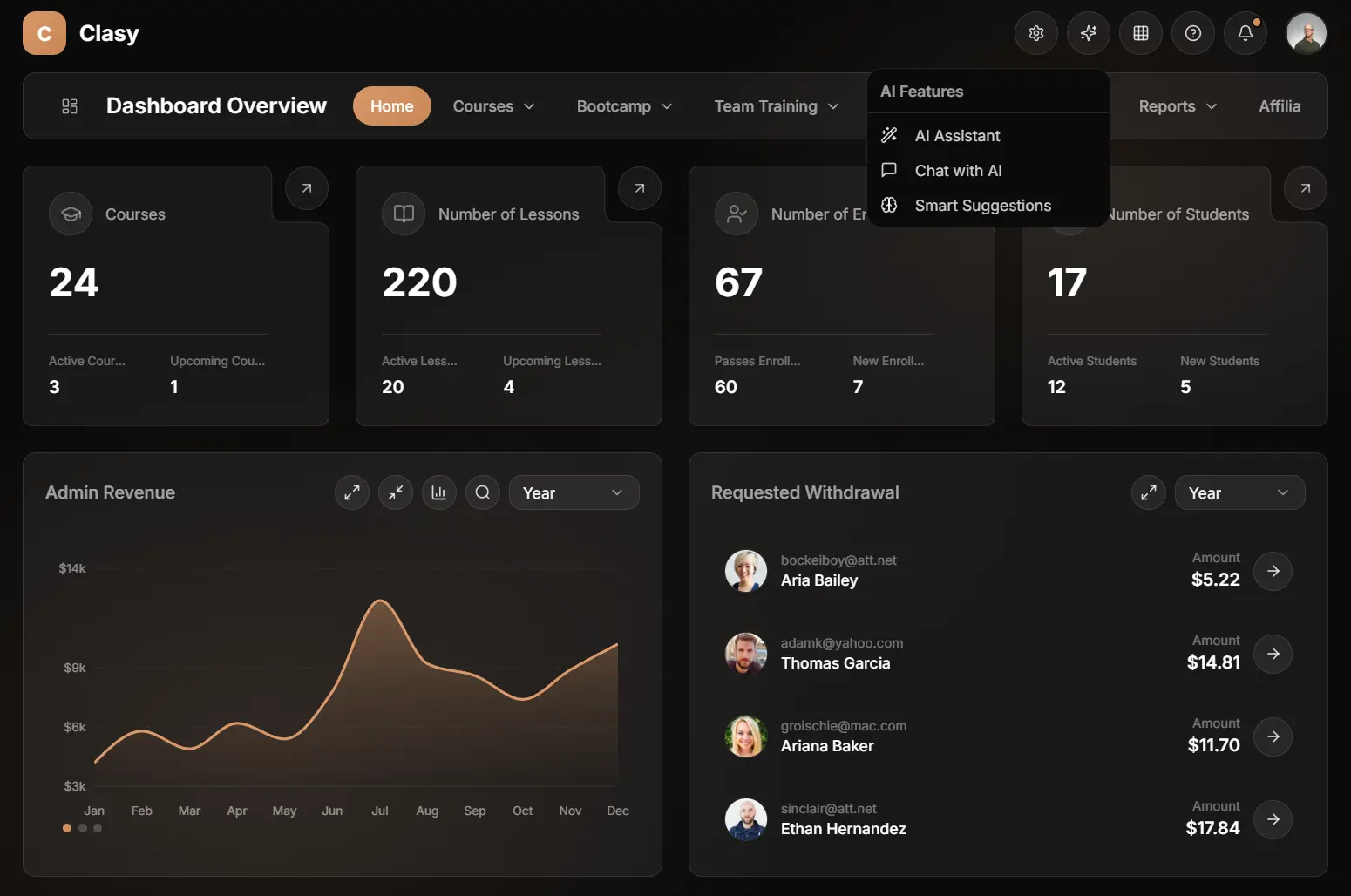
Task: Open the Courses dropdown menu
Action: tap(493, 105)
